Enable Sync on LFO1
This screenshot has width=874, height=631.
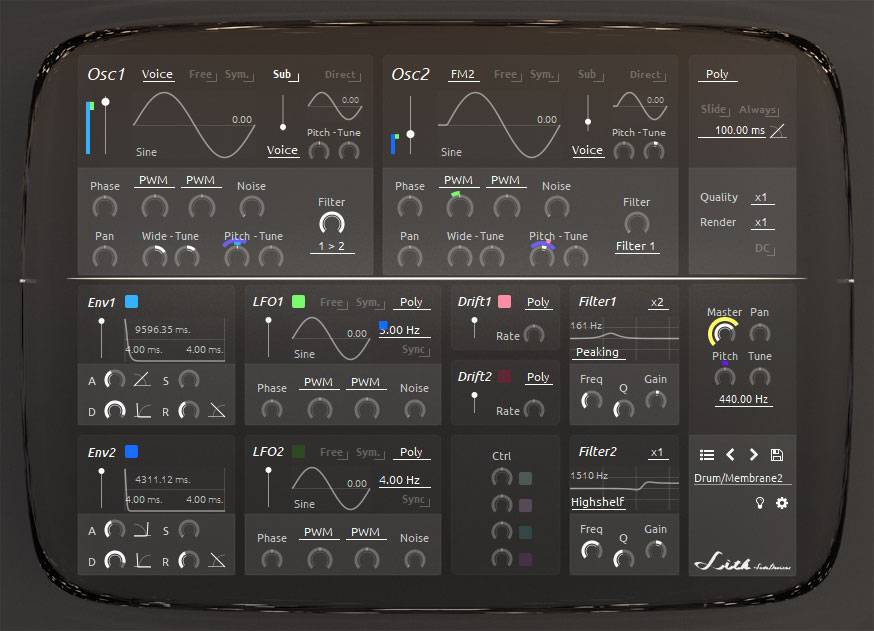pos(414,350)
